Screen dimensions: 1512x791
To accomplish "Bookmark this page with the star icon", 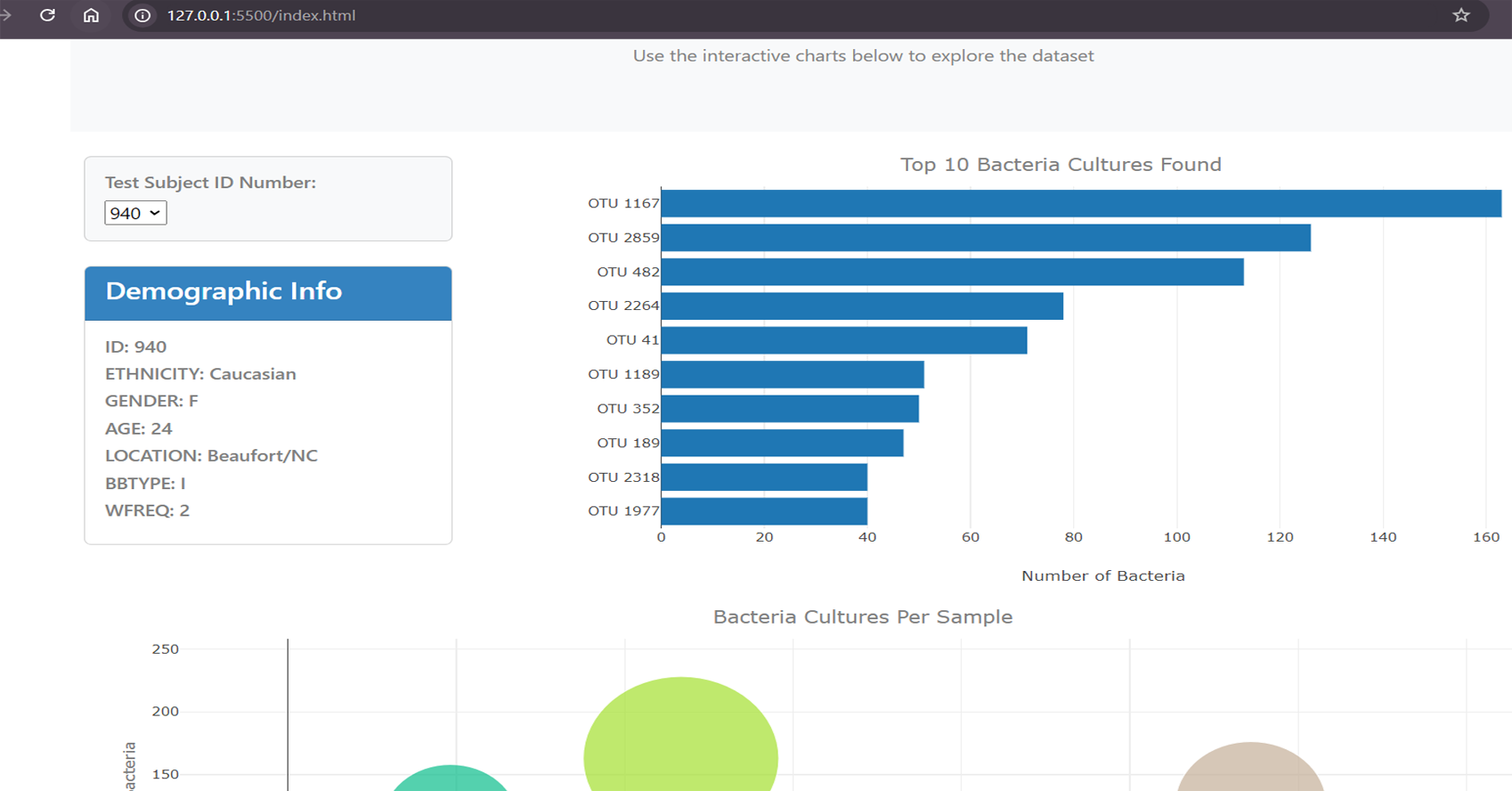I will point(1461,15).
